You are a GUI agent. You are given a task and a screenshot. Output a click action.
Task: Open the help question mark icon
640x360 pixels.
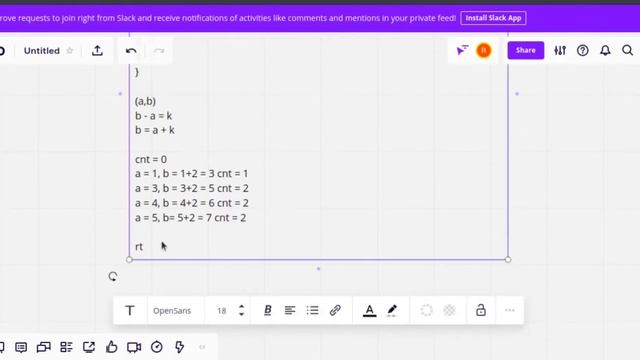pyautogui.click(x=582, y=51)
